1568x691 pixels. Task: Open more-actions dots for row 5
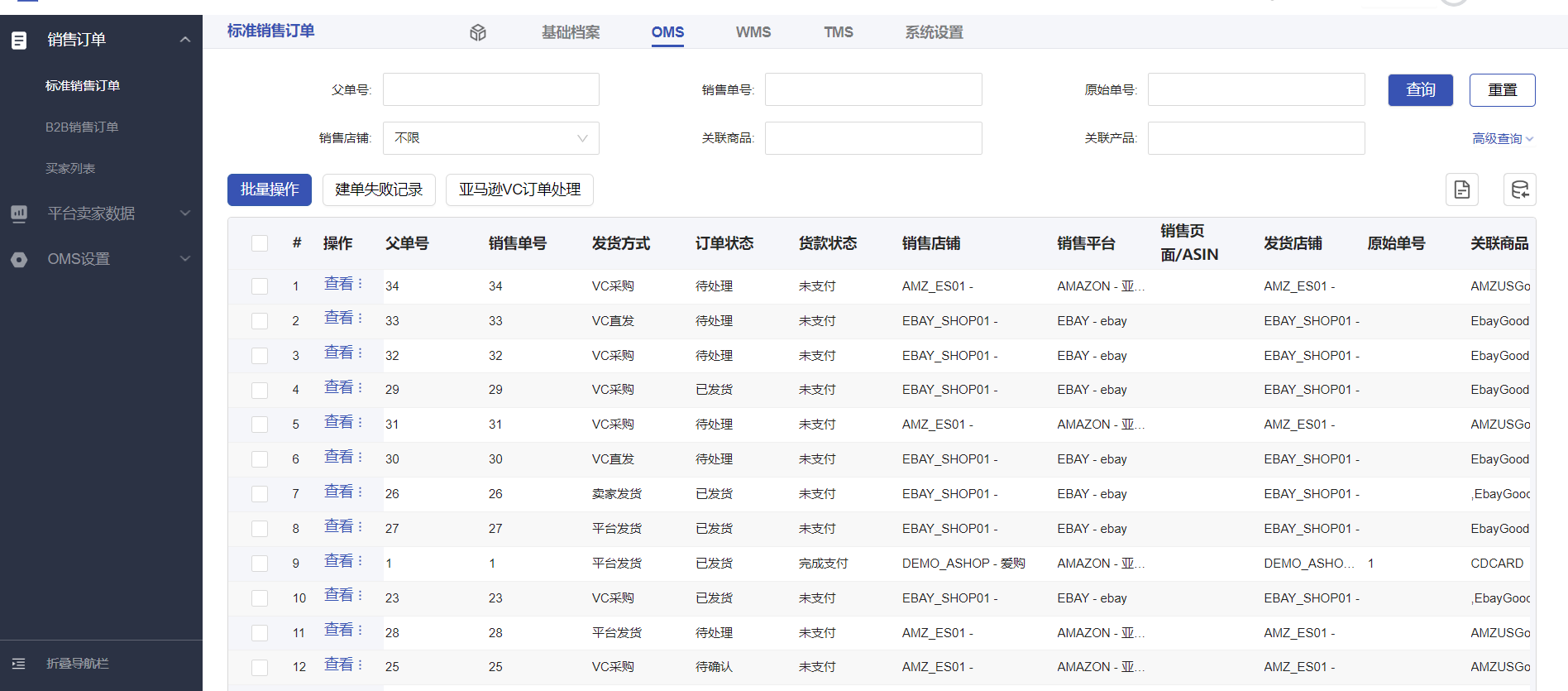tap(361, 422)
